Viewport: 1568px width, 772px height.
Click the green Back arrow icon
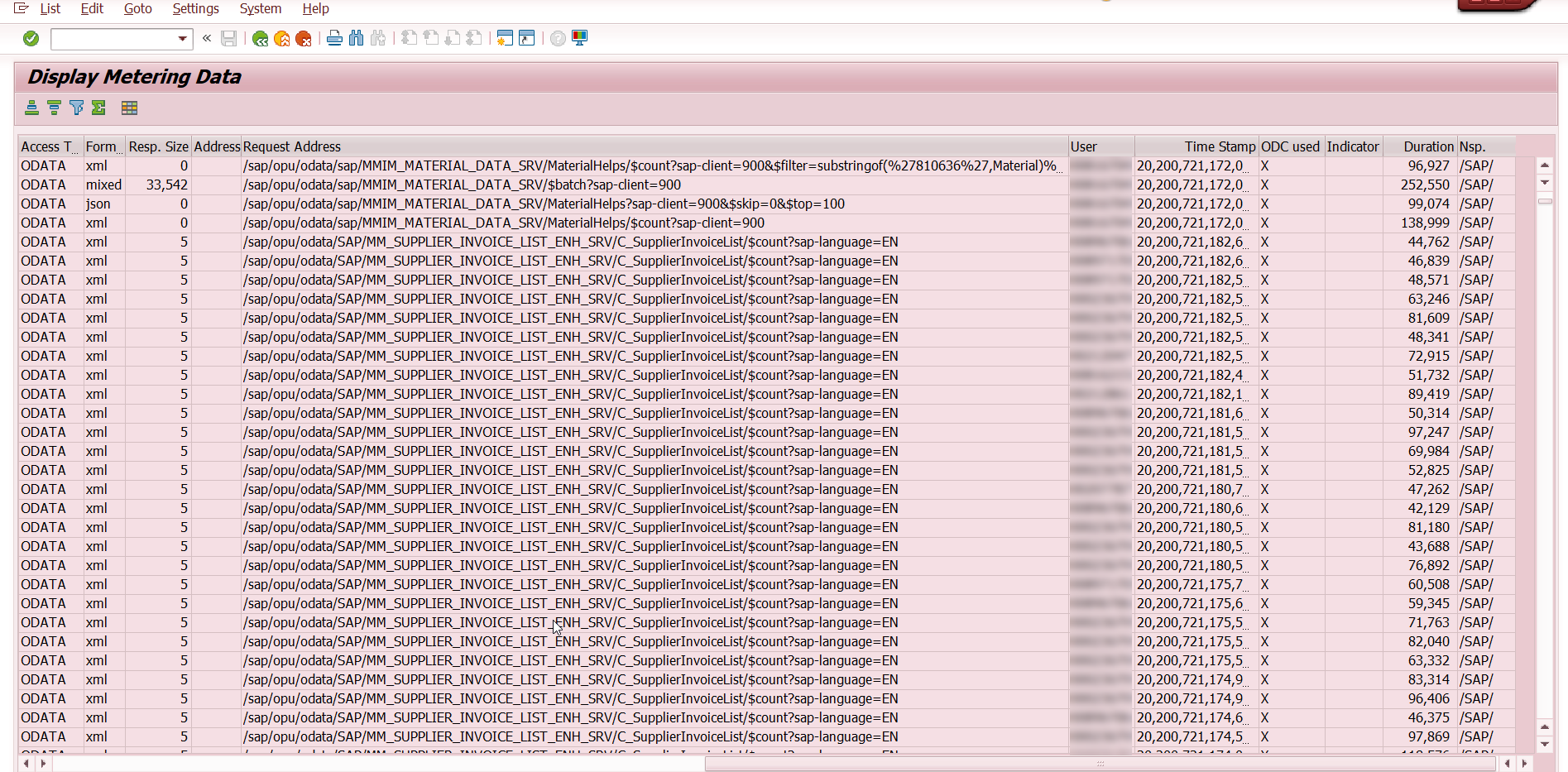260,39
